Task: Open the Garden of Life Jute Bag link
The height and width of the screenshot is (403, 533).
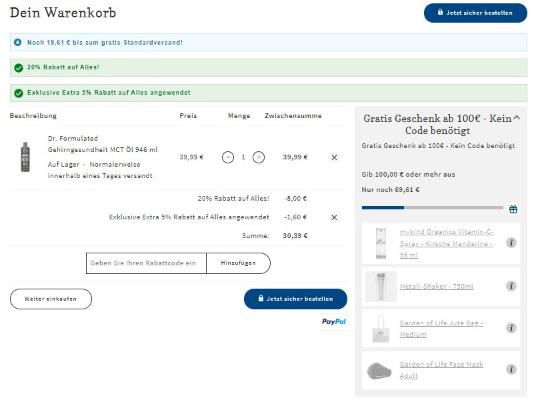Action: pos(441,329)
